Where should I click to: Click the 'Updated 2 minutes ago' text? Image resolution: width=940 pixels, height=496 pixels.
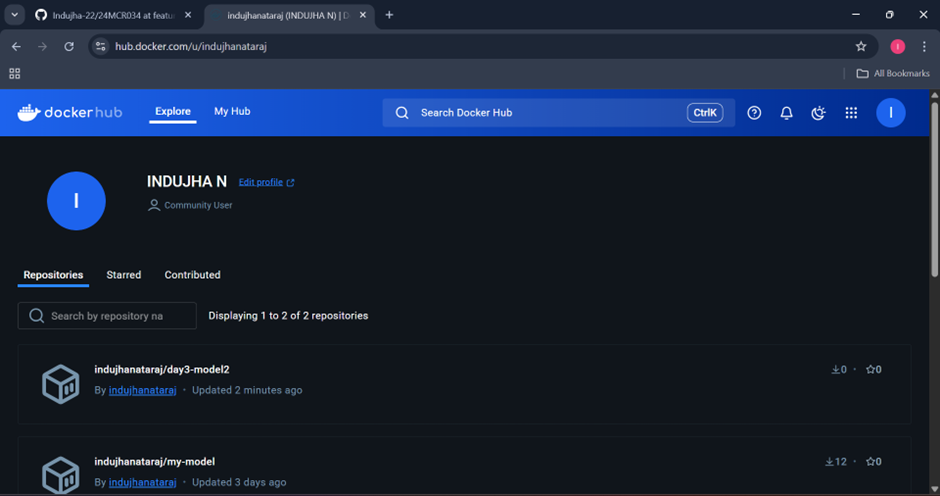click(x=247, y=390)
